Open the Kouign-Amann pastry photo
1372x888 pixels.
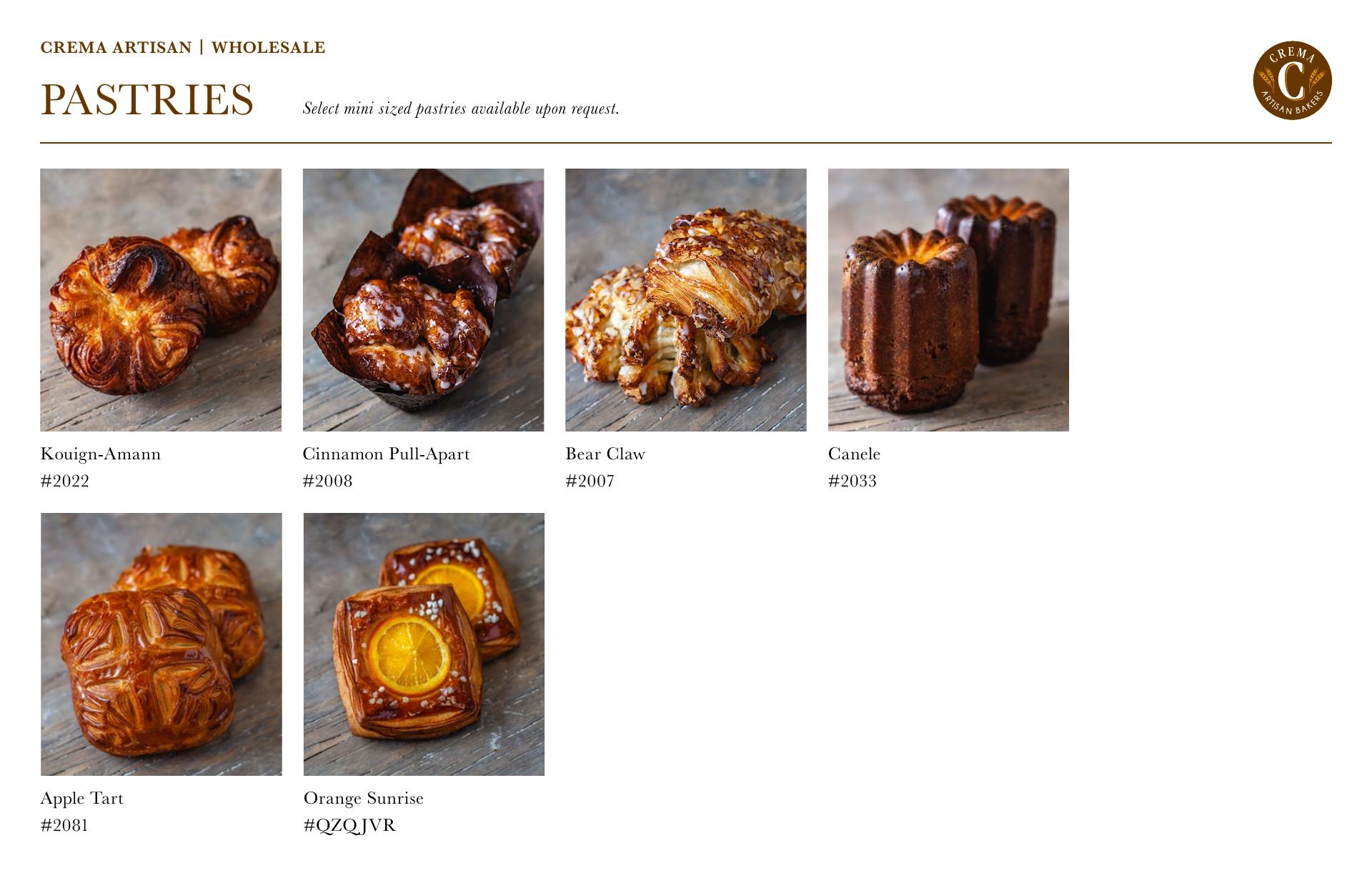coord(161,300)
